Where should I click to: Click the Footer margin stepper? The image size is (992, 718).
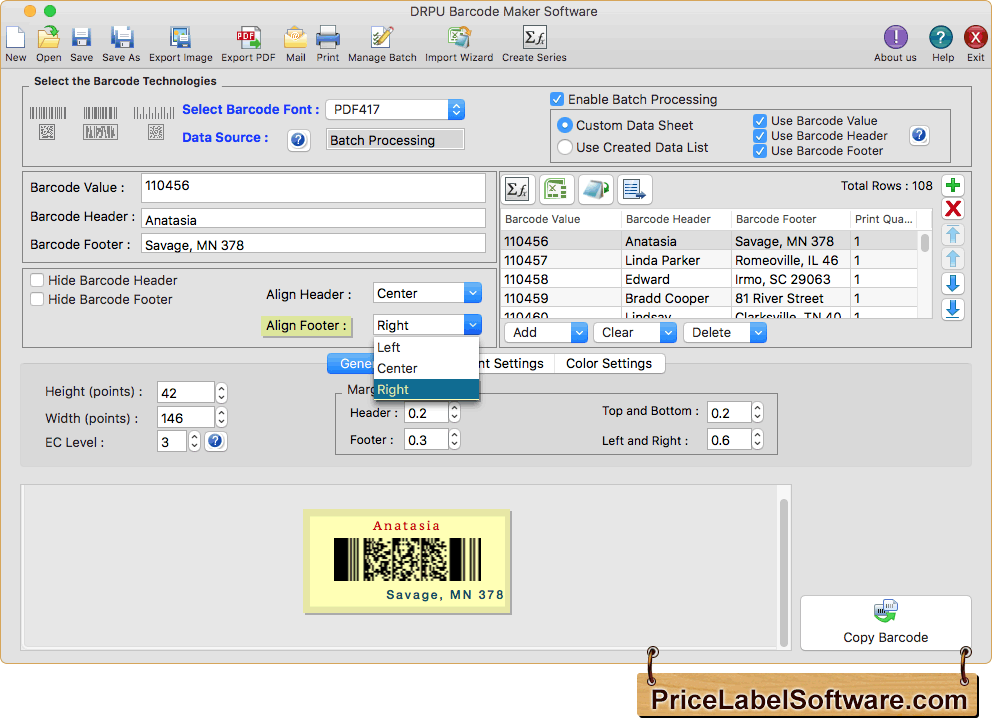click(x=454, y=440)
